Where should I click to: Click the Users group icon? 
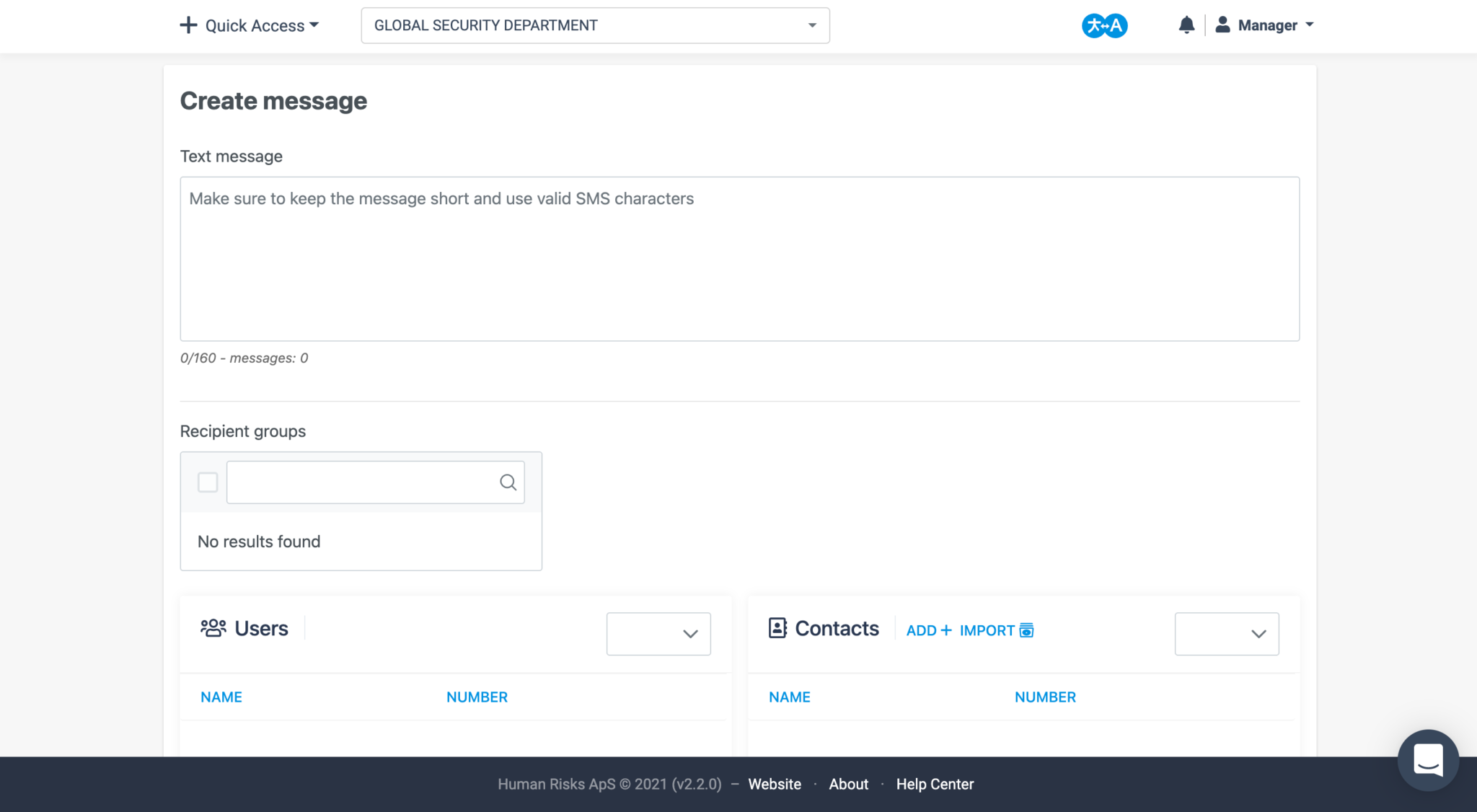point(213,628)
